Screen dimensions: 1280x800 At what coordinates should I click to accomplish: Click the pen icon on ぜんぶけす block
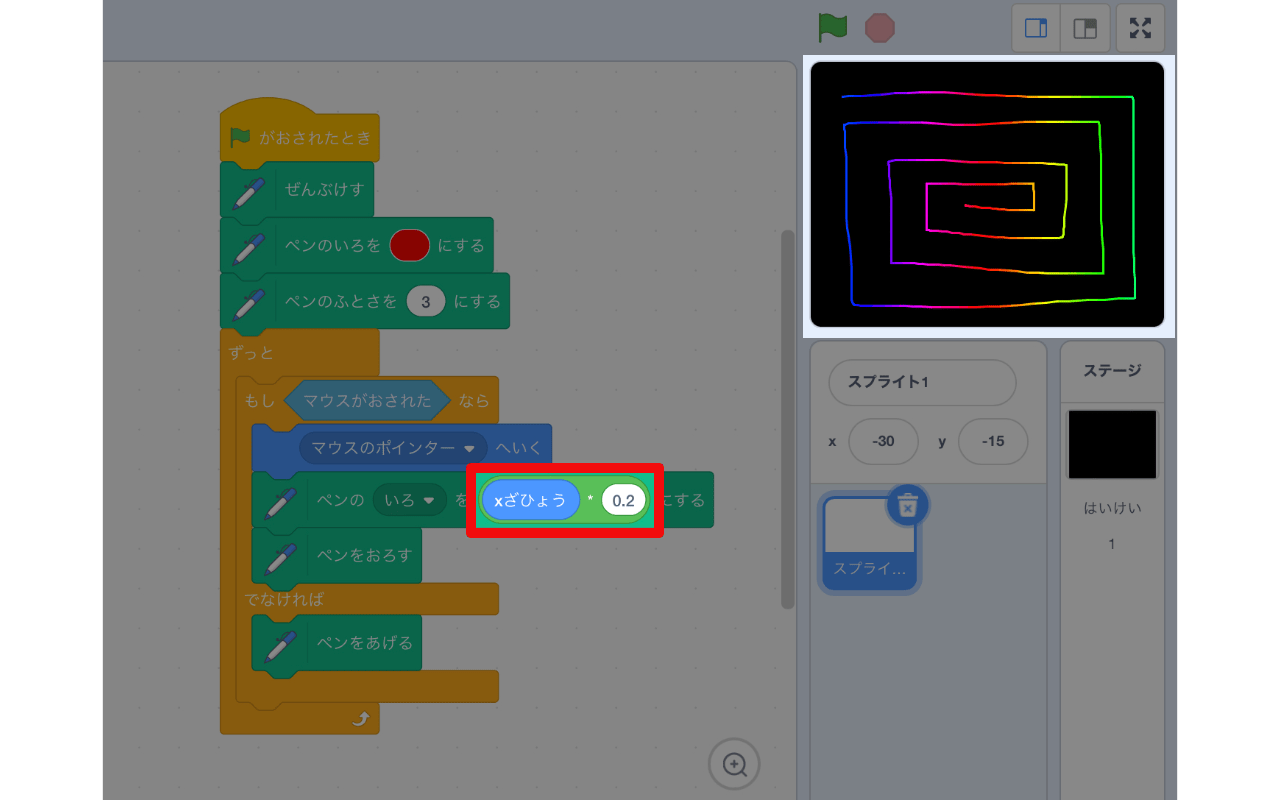[x=248, y=192]
